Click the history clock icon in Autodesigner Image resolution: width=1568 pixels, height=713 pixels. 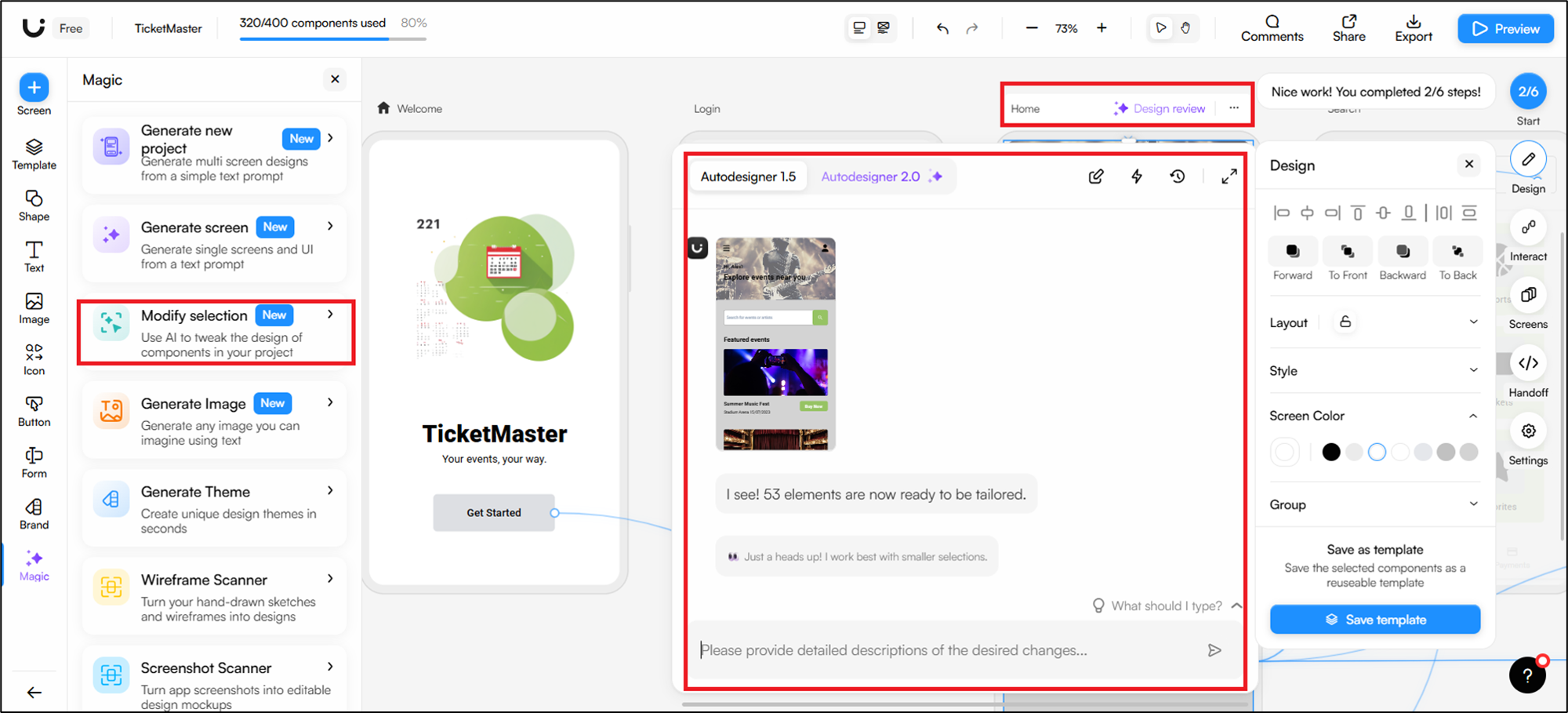(x=1178, y=176)
